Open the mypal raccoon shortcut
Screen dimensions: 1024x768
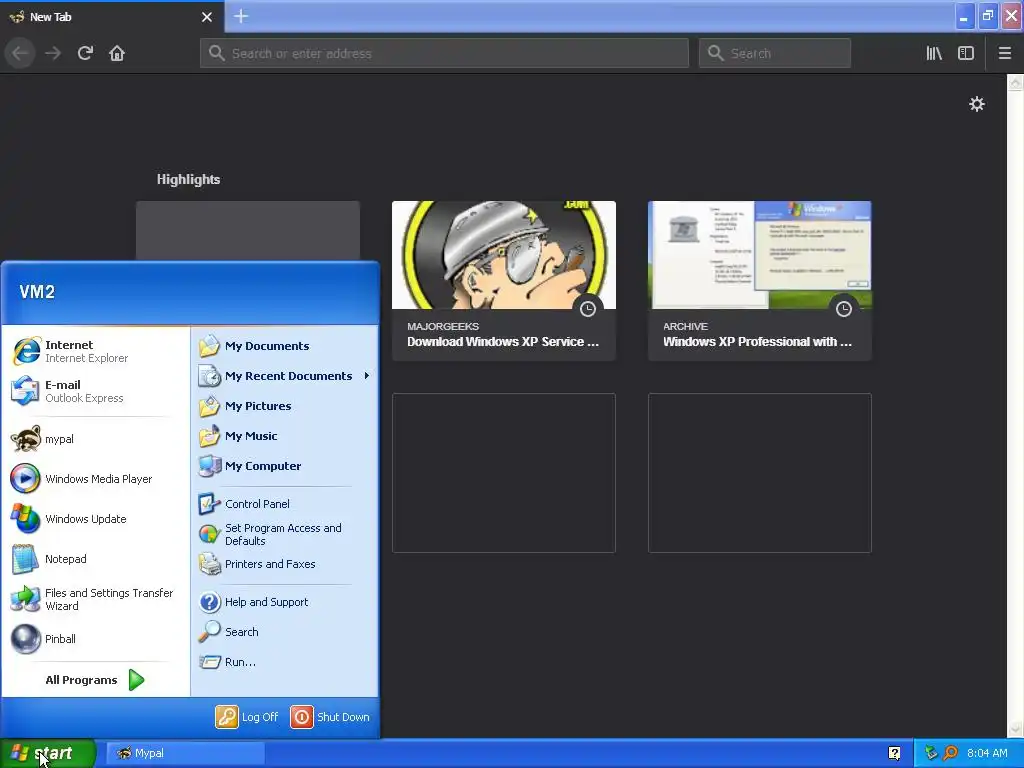(x=95, y=439)
